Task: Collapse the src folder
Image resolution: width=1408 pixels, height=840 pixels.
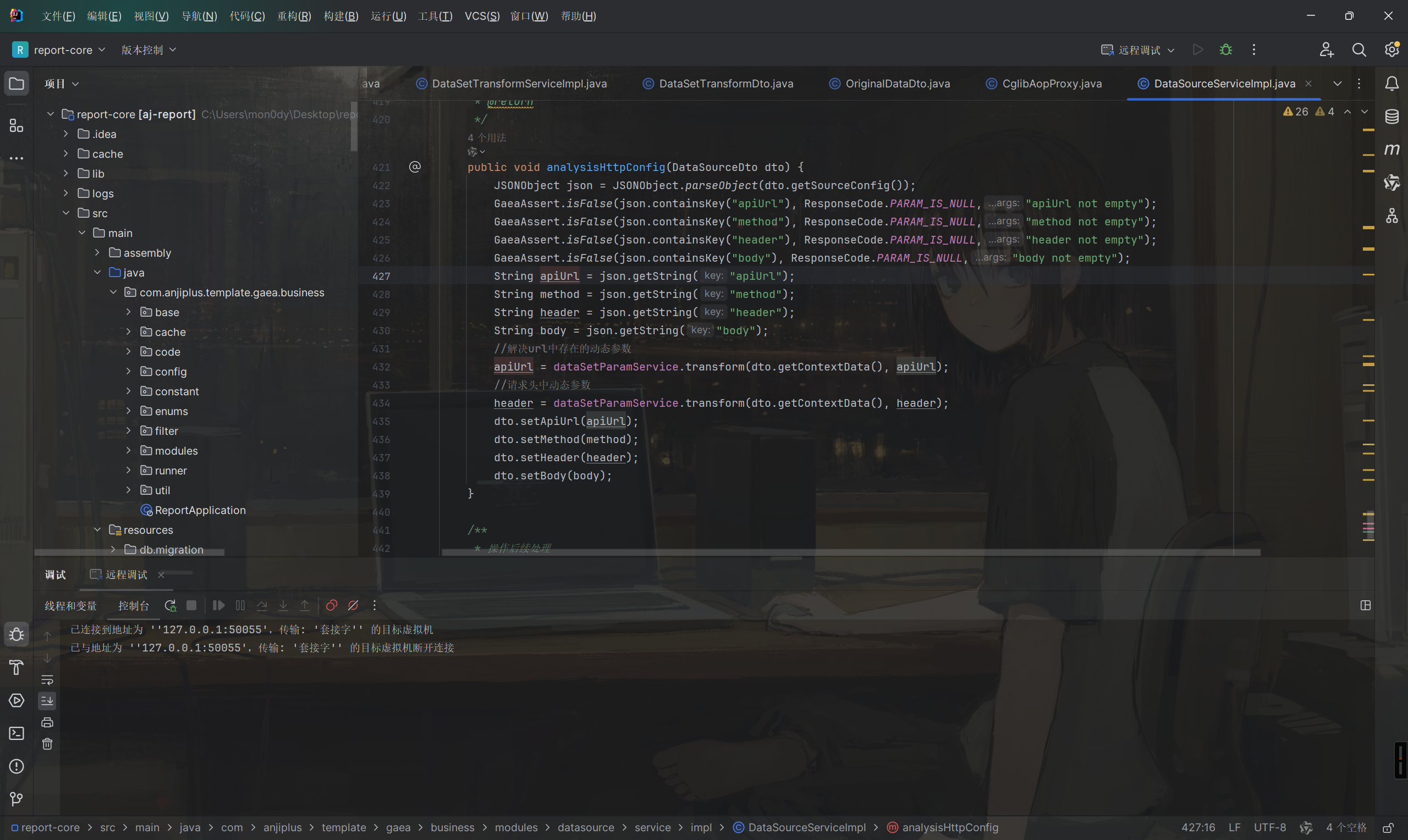Action: coord(66,213)
